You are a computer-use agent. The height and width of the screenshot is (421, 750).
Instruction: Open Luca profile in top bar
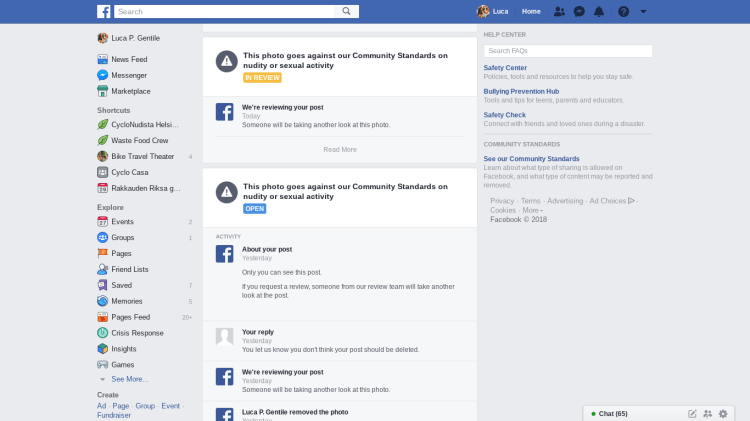click(x=493, y=11)
